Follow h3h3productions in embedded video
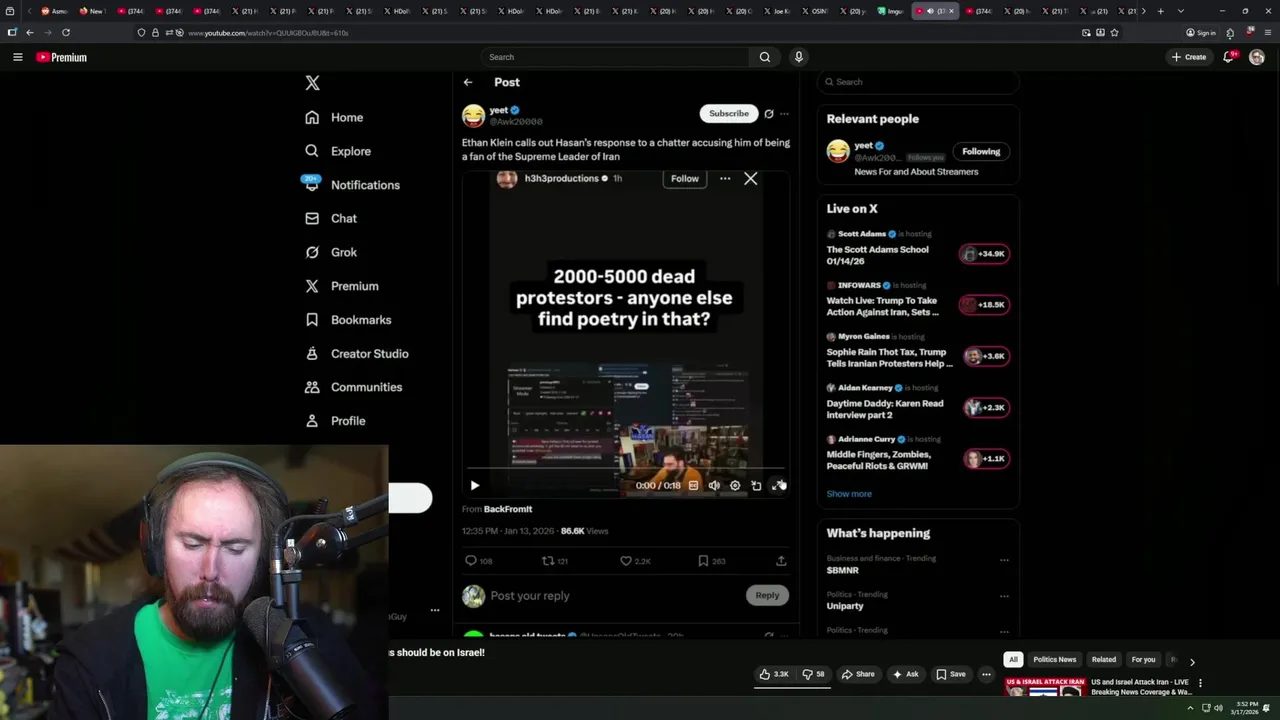 [684, 178]
